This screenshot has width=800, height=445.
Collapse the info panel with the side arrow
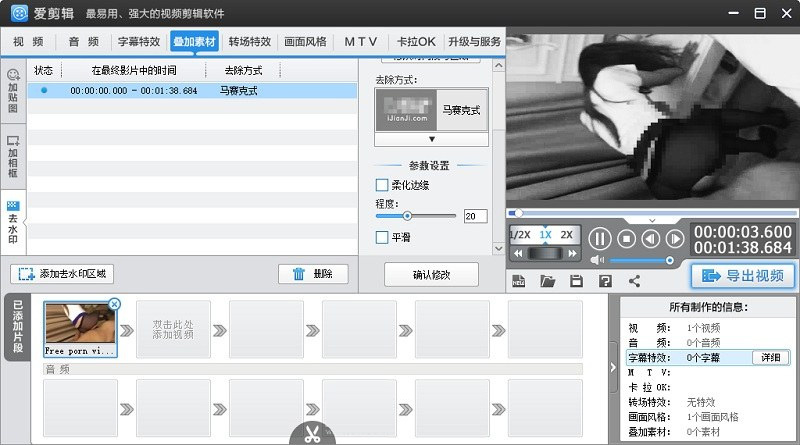[612, 367]
